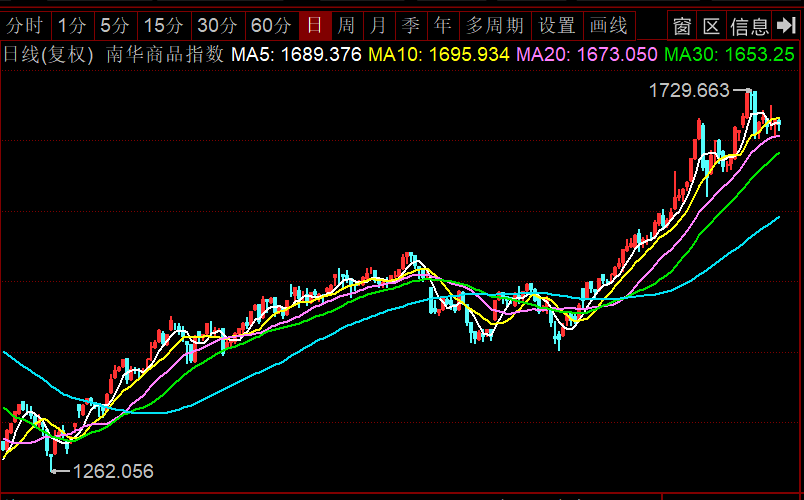Select the 60分 period tab
Viewport: 804px width, 500px height.
[x=272, y=26]
